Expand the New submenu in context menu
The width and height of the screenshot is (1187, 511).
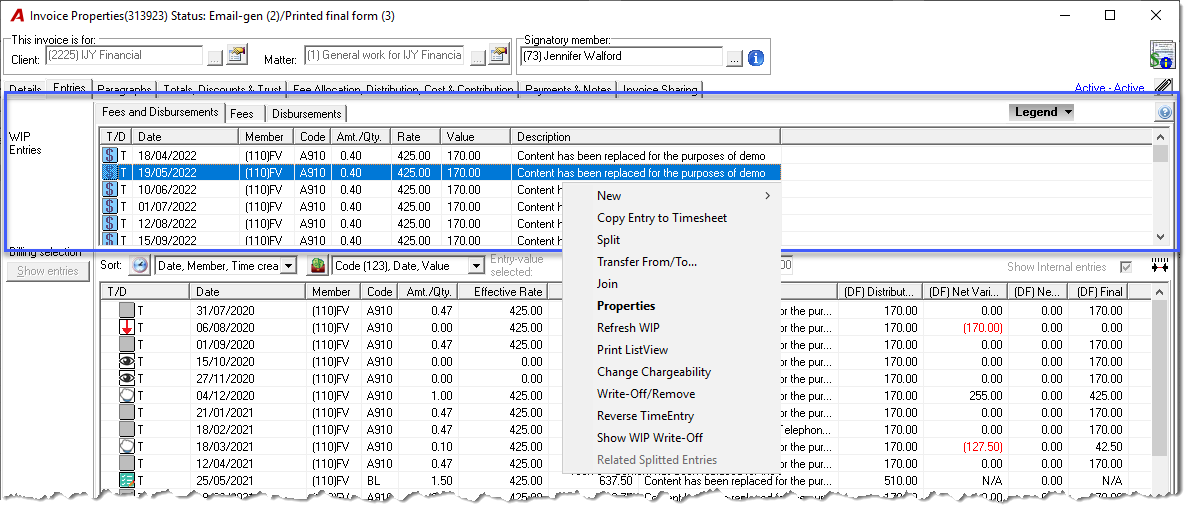671,195
